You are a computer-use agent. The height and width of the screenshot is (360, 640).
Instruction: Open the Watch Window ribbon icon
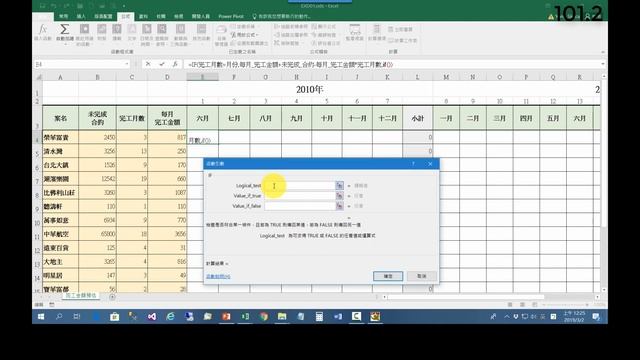tap(354, 30)
